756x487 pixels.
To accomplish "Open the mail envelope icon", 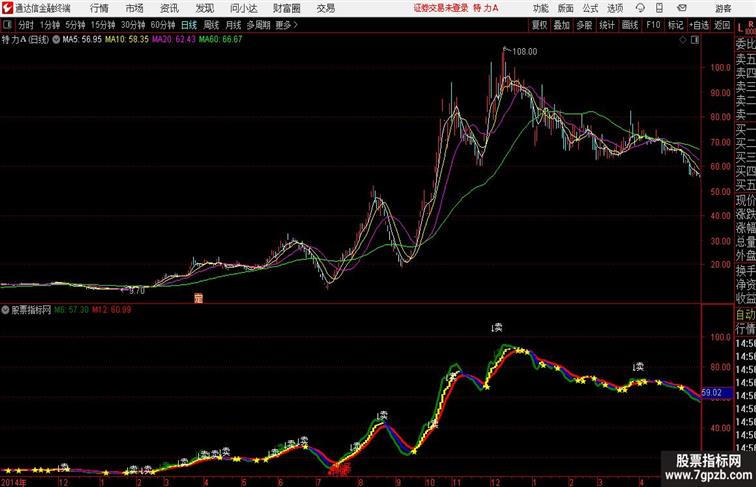I will click(682, 8).
